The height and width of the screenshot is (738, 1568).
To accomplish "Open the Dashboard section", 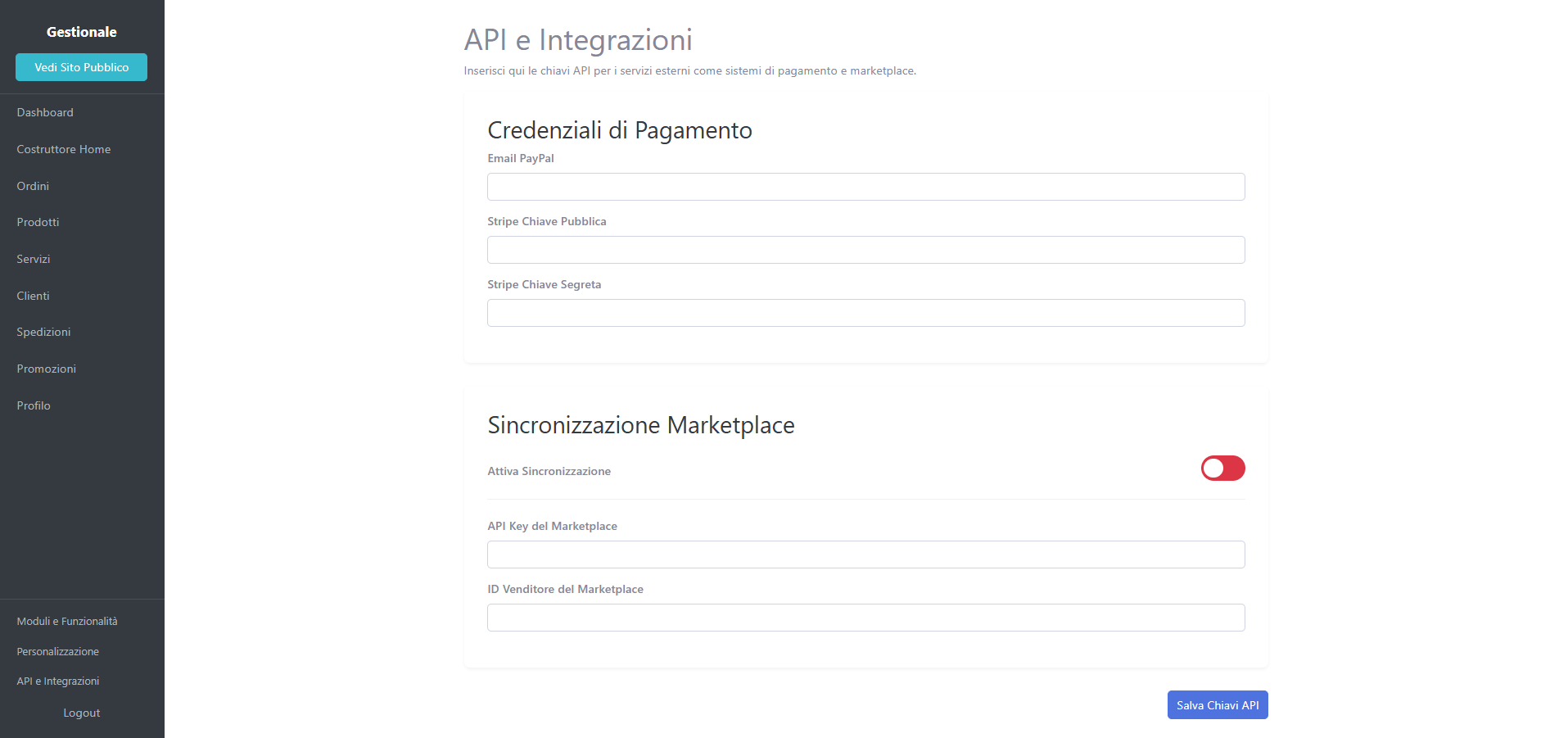I will tap(45, 112).
